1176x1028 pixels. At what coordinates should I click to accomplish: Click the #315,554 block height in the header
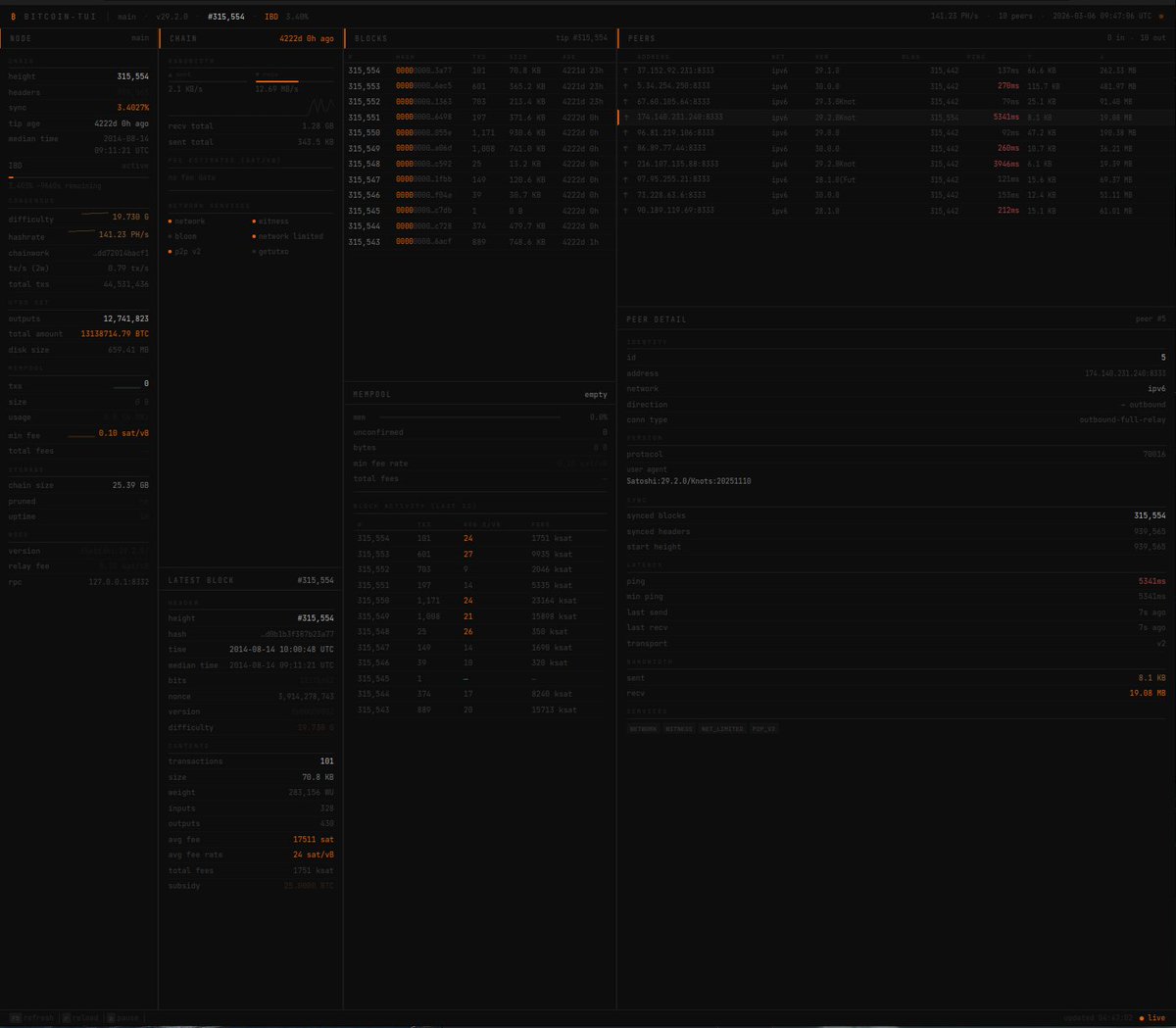click(226, 17)
